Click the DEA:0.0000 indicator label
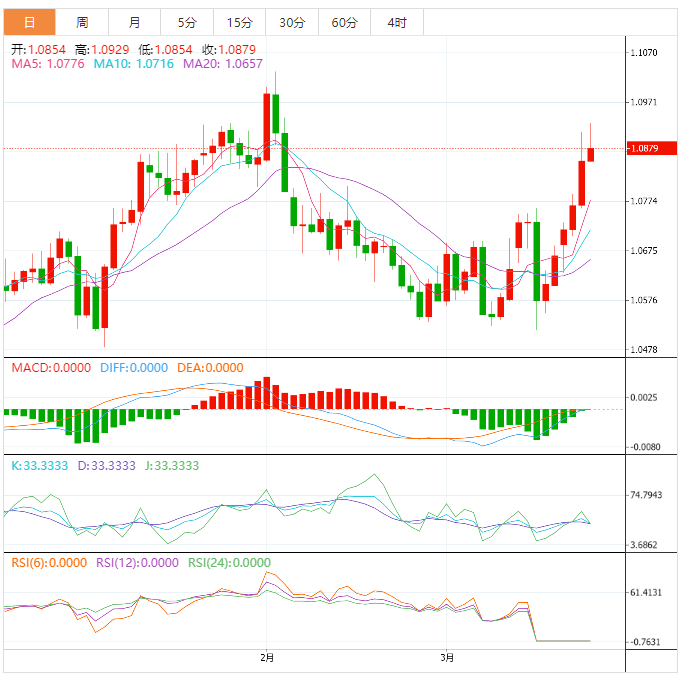The image size is (679, 676). [x=210, y=368]
